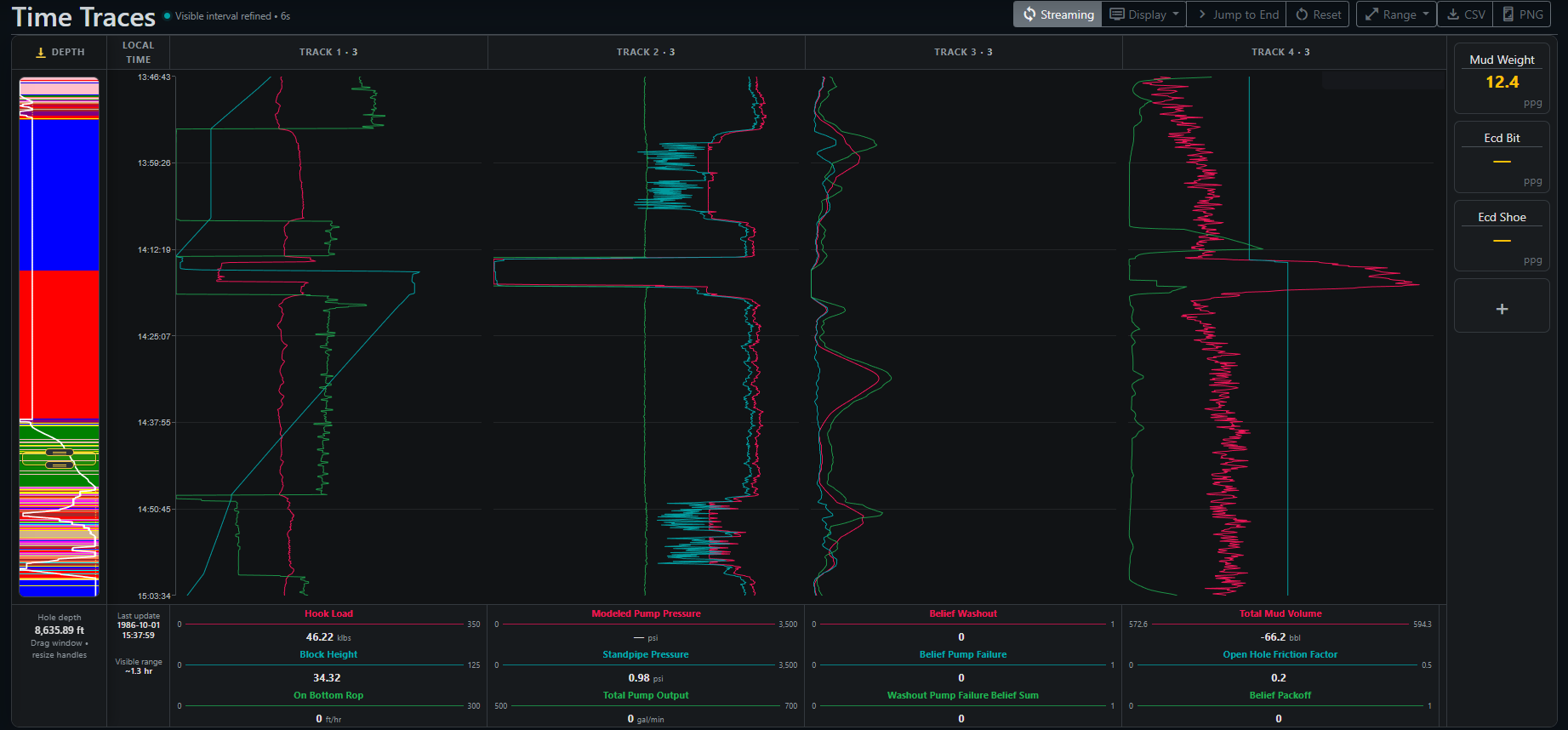Click the -66.2 bbl mud volume value
Image resolution: width=1568 pixels, height=730 pixels.
1280,637
